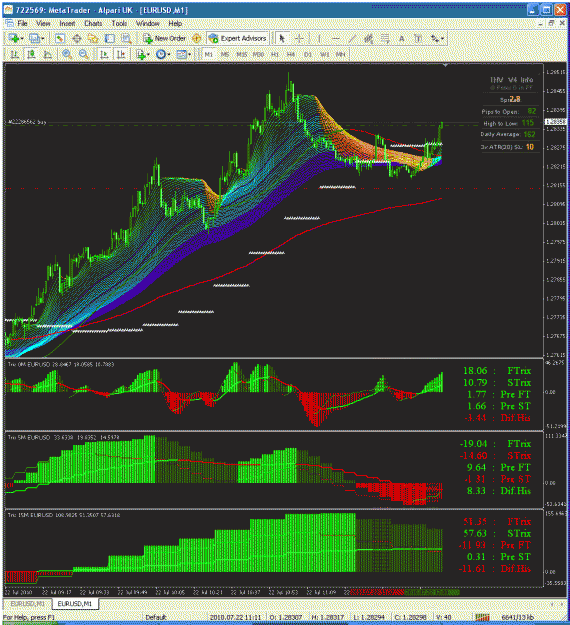Screen dimensions: 570x625
Task: Open the Insert menu
Action: [67, 24]
